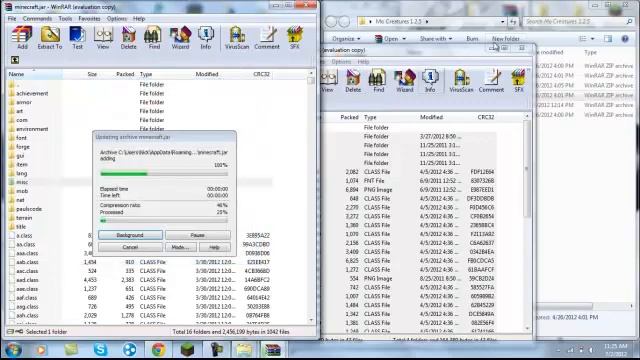Open the Explorer change-view dropdown arrow
This screenshot has height=360, width=640.
593,38
